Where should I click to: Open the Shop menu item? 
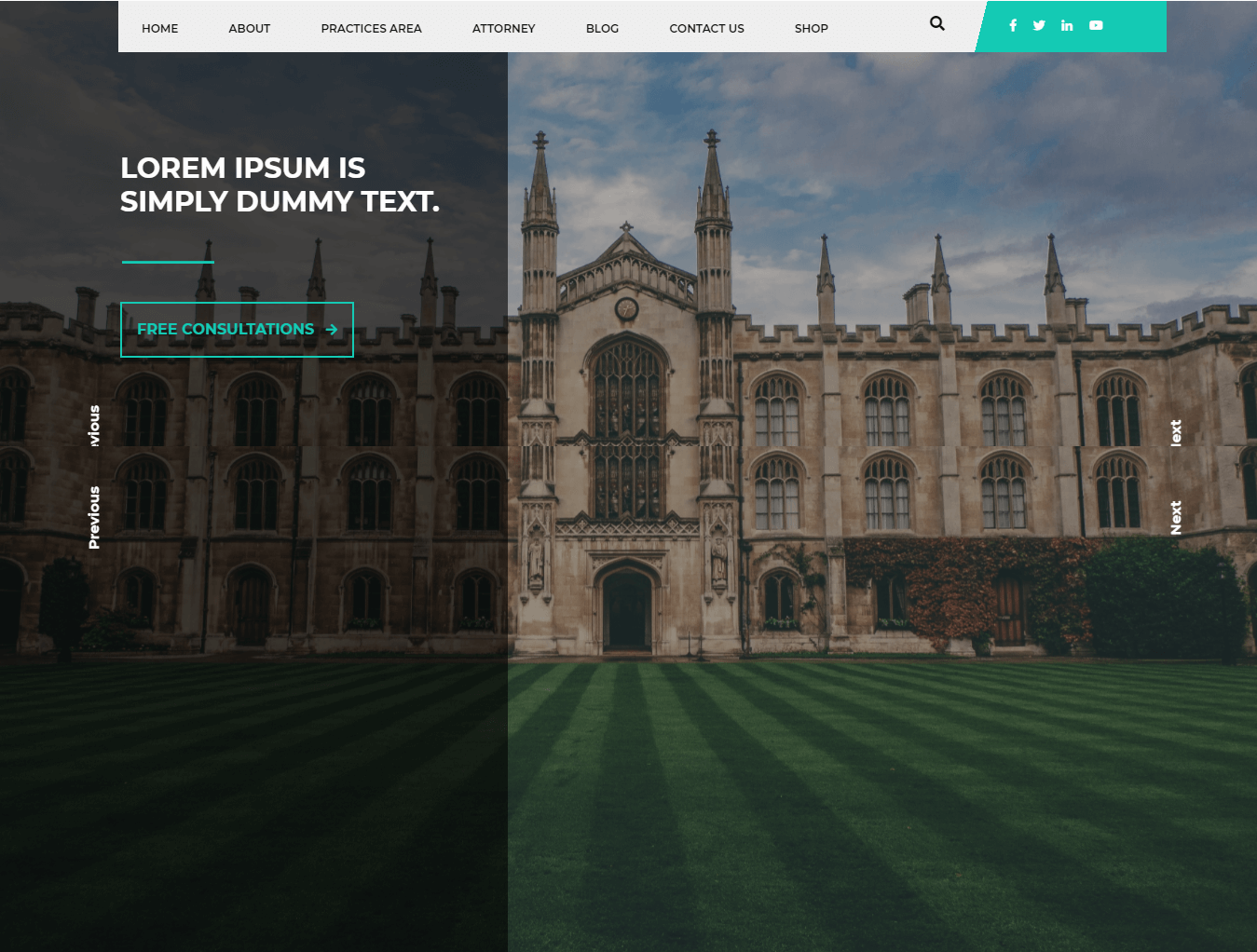click(811, 29)
